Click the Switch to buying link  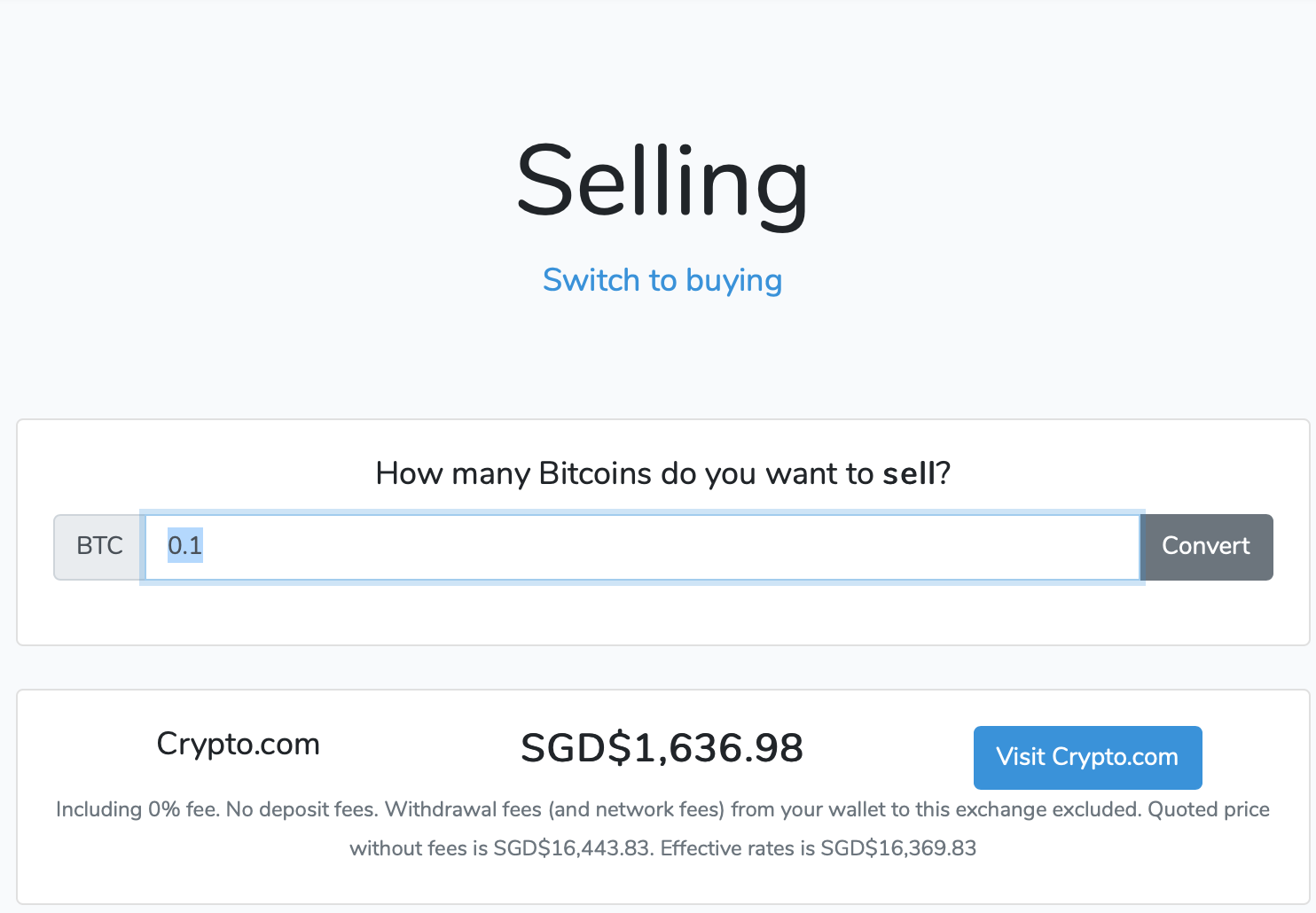pos(662,280)
